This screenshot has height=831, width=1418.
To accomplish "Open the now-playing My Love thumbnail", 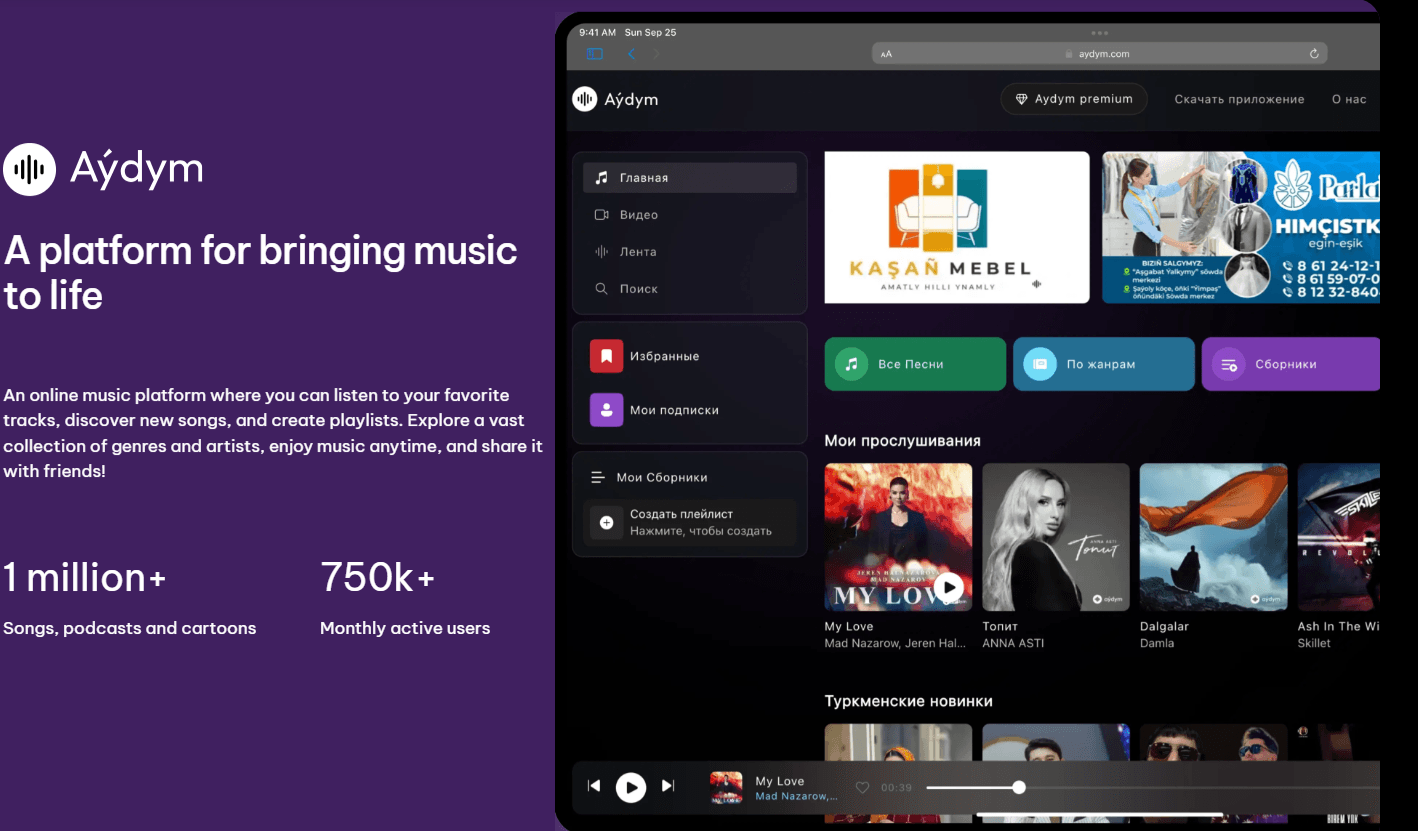I will [726, 788].
